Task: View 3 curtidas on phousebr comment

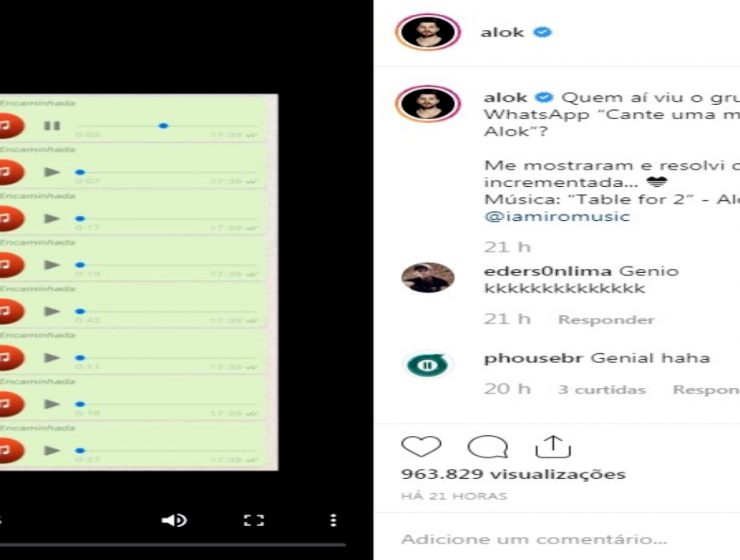Action: [602, 389]
